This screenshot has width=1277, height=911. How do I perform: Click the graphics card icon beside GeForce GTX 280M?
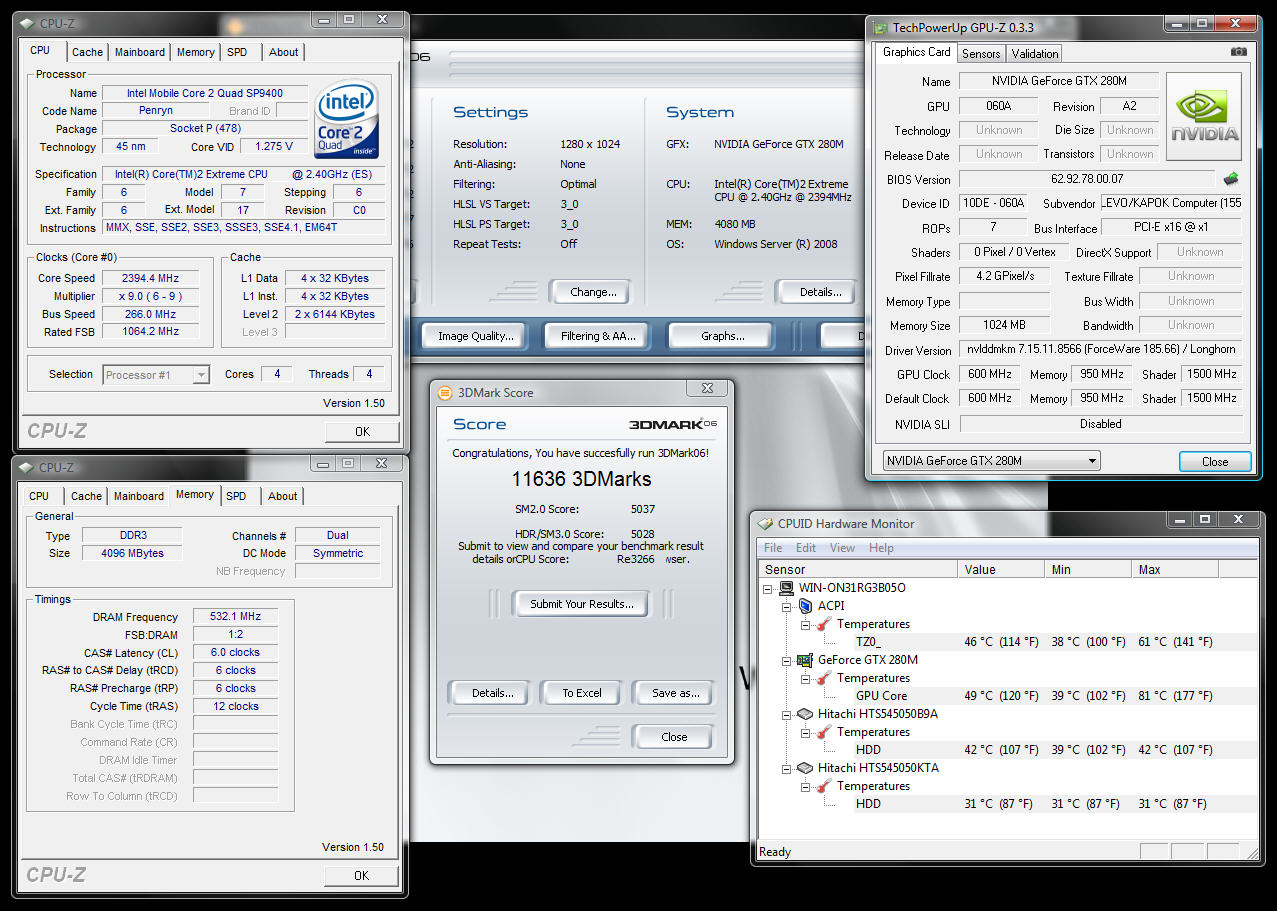point(805,660)
